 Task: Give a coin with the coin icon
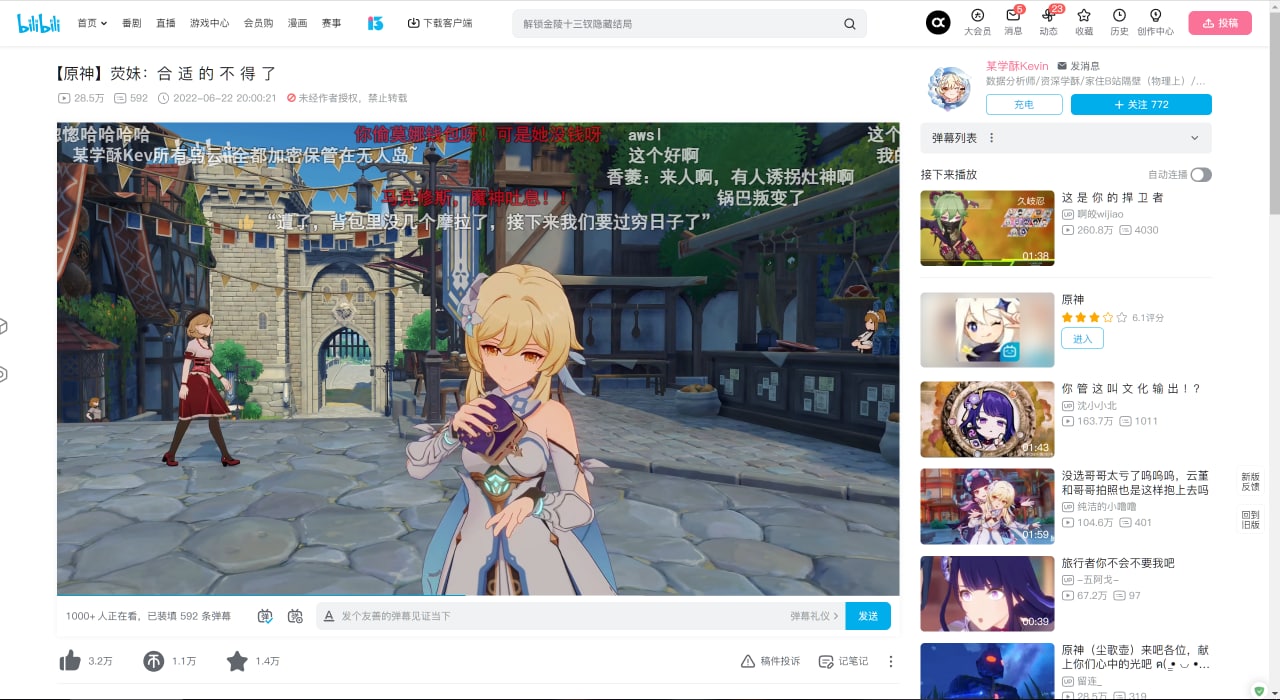[153, 661]
